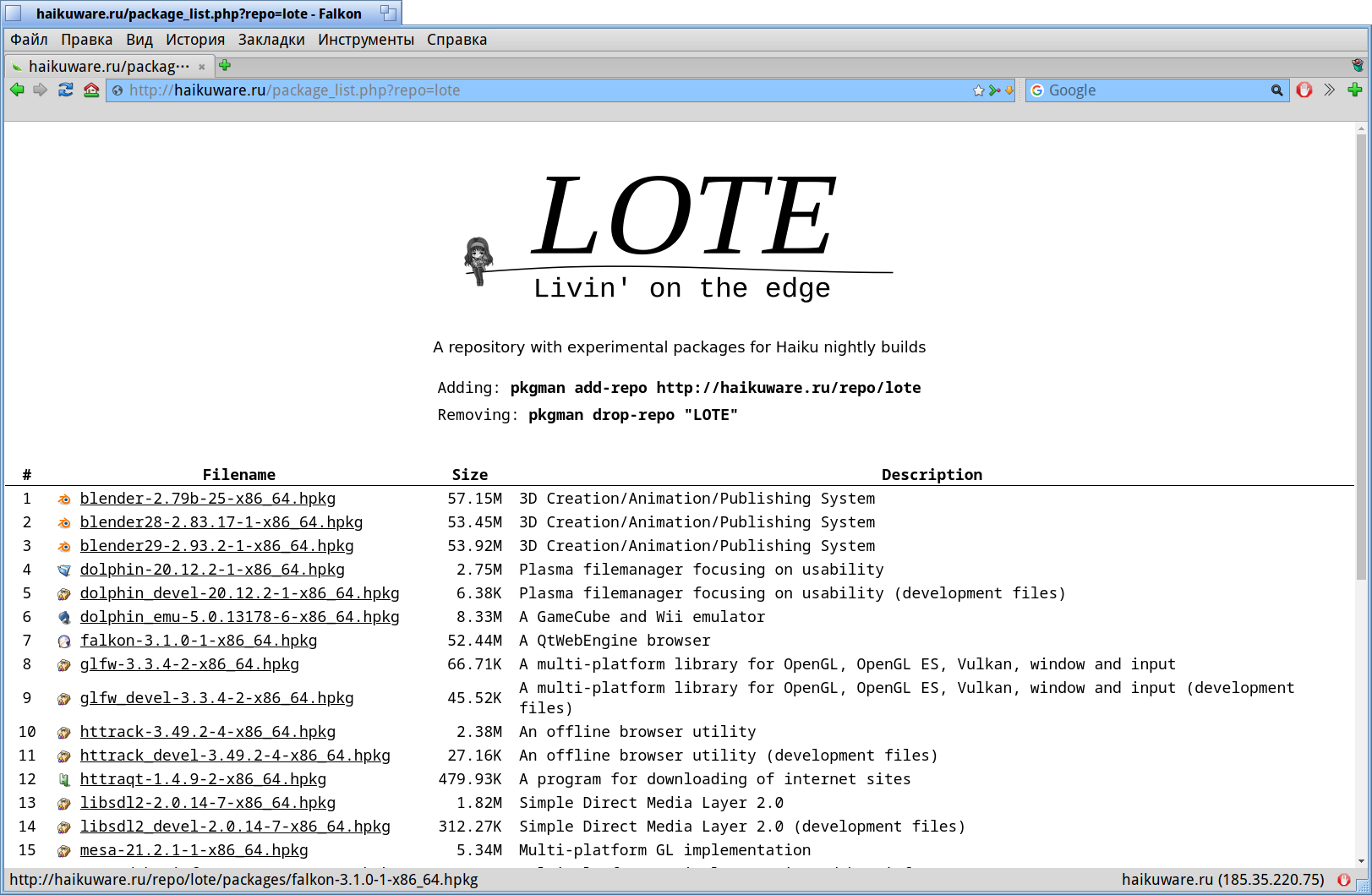Screen dimensions: 1372x895
Task: Download mesa-21.2.1-1-x86_64.hpkg
Action: pos(194,850)
